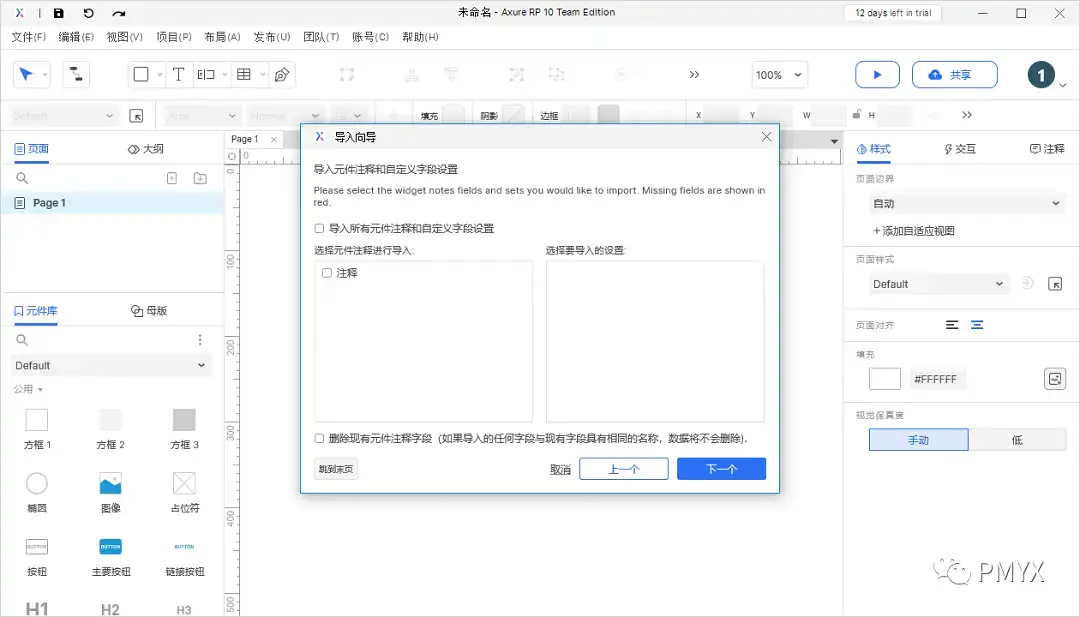Viewport: 1080px width, 617px height.
Task: Select the rectangle shape tool
Action: click(140, 73)
